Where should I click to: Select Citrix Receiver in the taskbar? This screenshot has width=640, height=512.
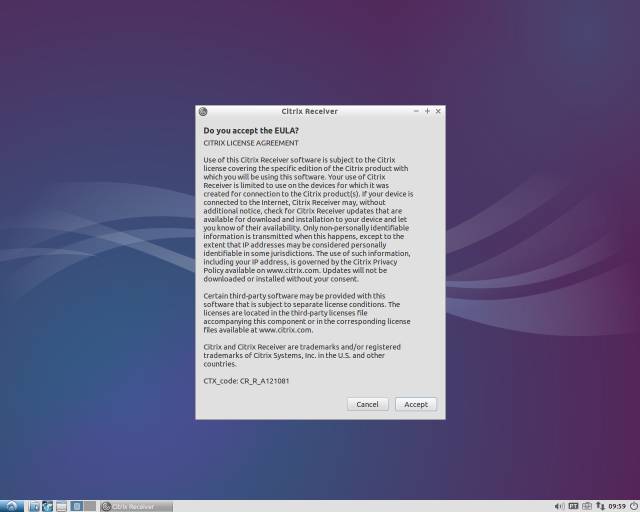coord(136,507)
